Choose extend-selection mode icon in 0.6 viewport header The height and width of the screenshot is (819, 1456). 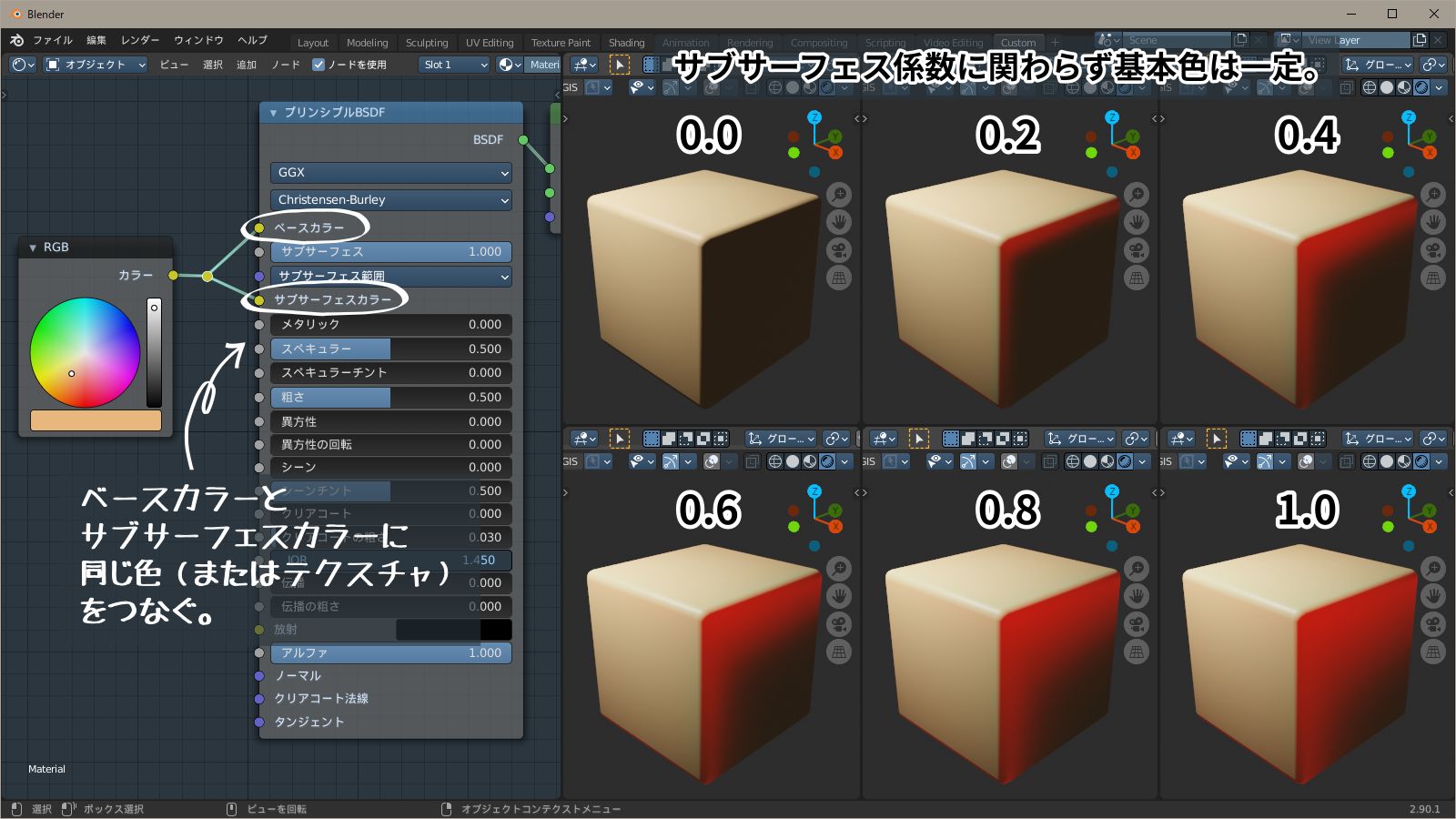pyautogui.click(x=669, y=439)
